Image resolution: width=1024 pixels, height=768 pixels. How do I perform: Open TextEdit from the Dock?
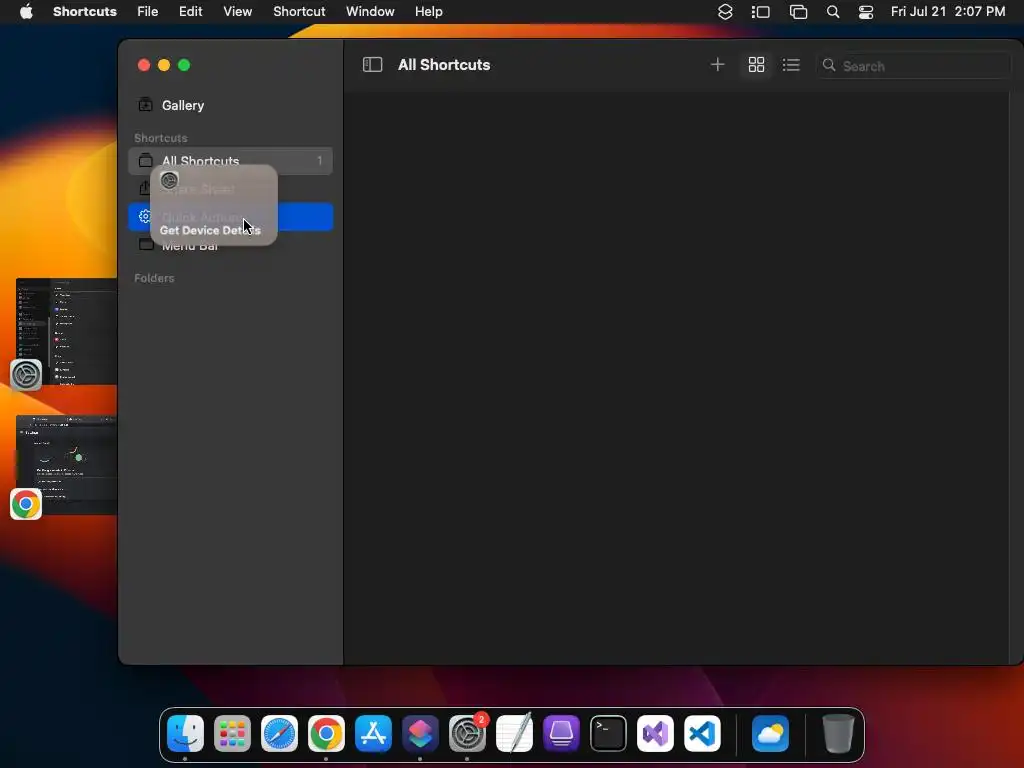click(x=515, y=733)
